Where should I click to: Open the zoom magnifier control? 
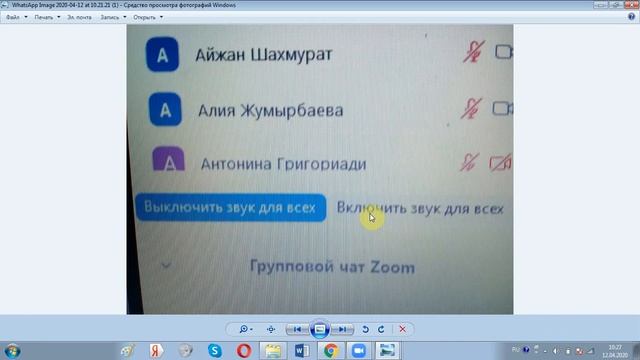pyautogui.click(x=246, y=329)
